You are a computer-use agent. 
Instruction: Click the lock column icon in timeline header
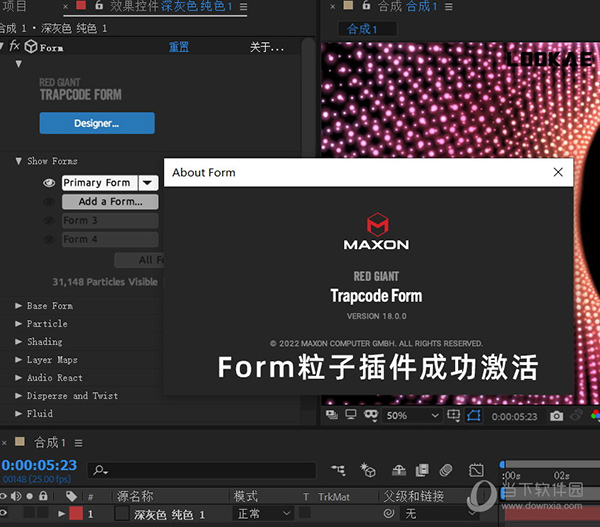(x=43, y=496)
